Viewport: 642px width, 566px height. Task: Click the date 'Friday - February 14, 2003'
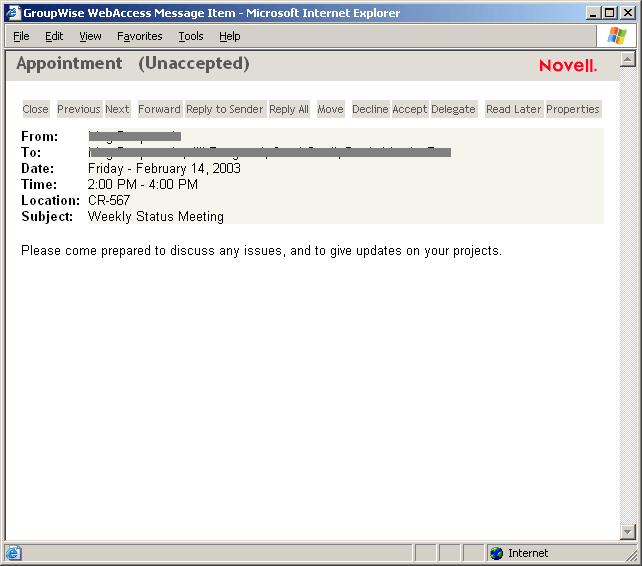coord(164,168)
